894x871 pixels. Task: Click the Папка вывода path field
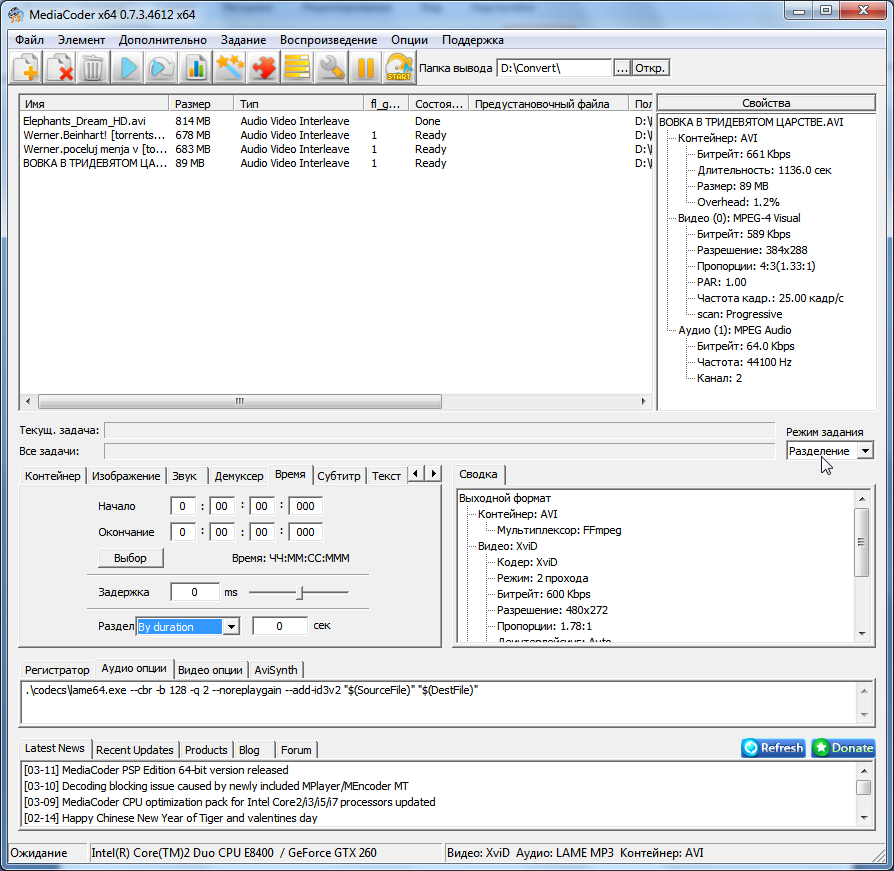pos(554,68)
